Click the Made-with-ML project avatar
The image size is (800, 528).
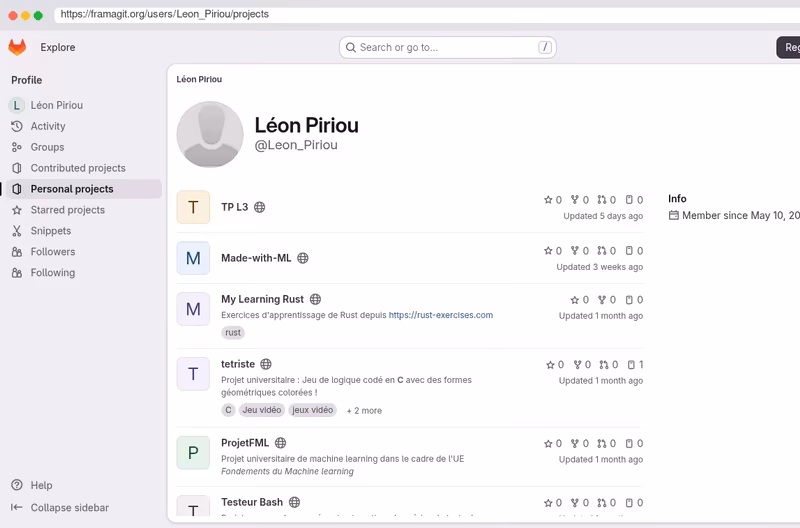193,258
